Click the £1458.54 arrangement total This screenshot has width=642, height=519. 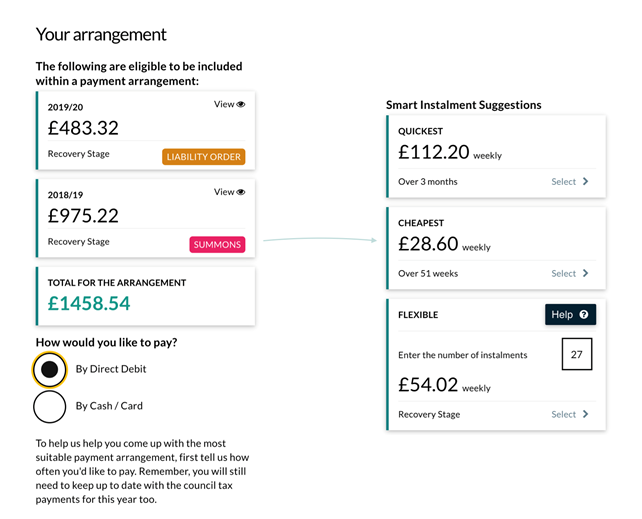click(89, 303)
